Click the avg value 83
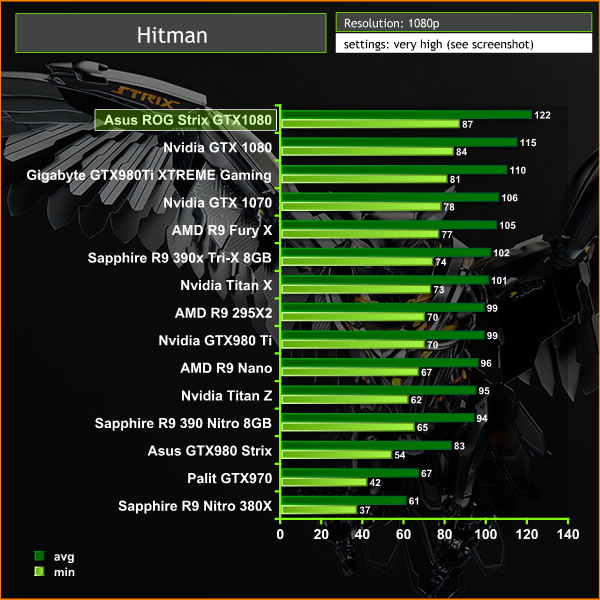600x600 pixels. 459,446
